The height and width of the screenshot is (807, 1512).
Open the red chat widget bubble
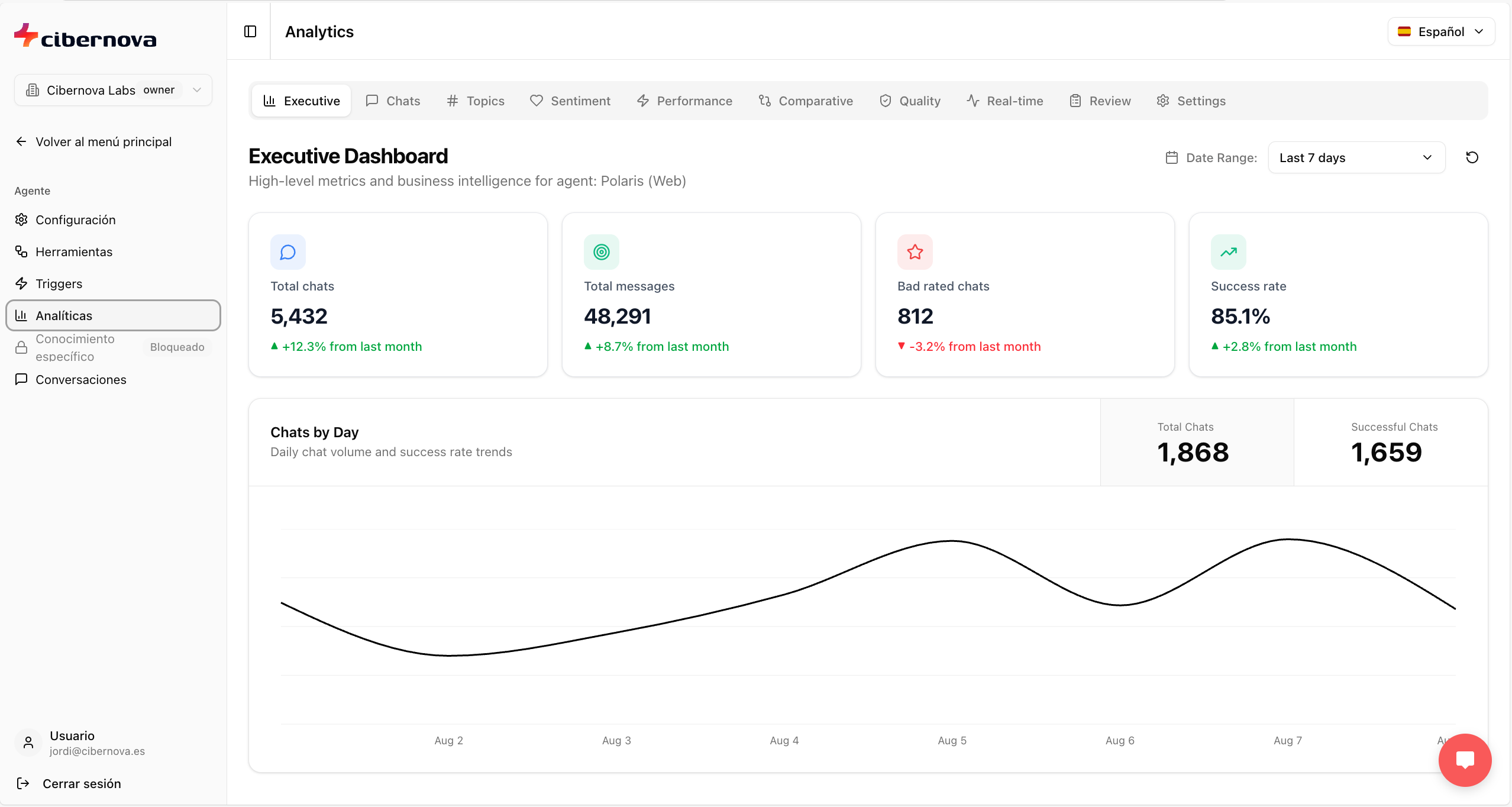pyautogui.click(x=1465, y=760)
